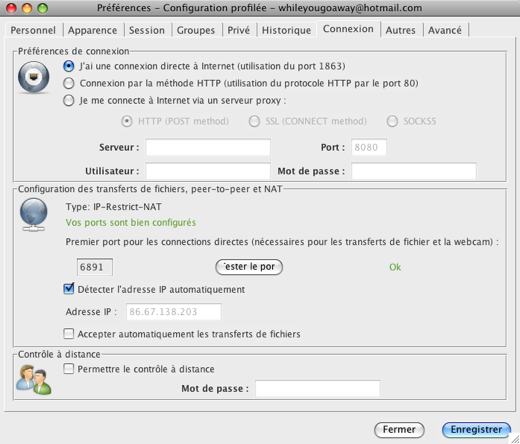Image resolution: width=520 pixels, height=444 pixels.
Task: Select SOCKS5 proxy type
Action: pos(392,121)
